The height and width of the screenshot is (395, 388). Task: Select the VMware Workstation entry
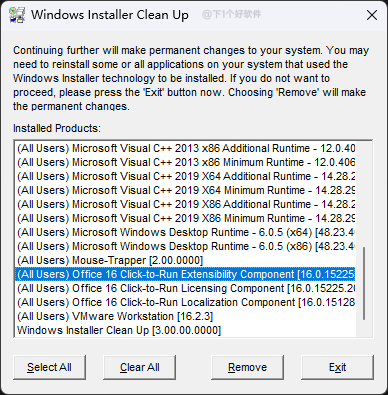[185, 316]
